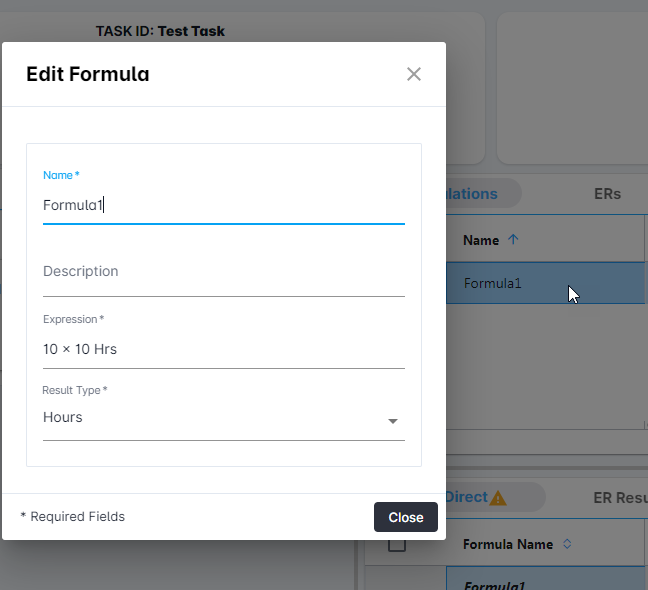Click into the Description field

coord(224,272)
